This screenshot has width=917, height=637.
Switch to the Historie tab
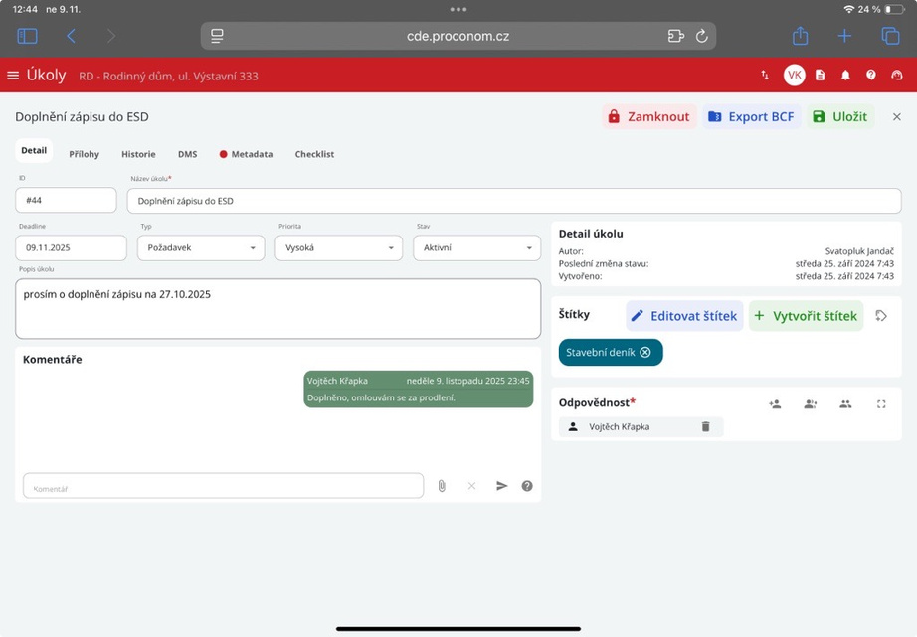pos(138,155)
